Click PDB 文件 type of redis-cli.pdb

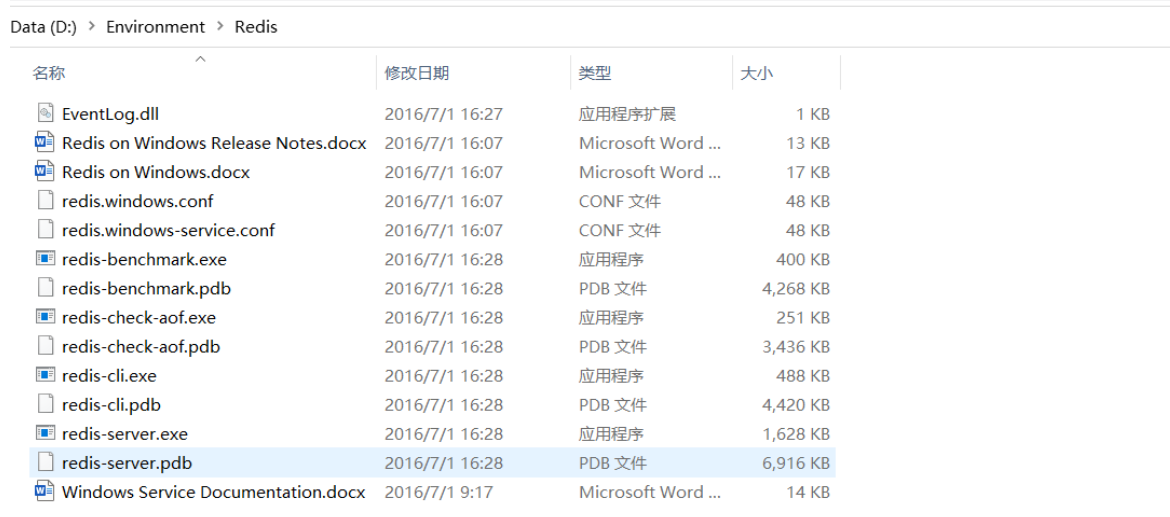click(613, 405)
